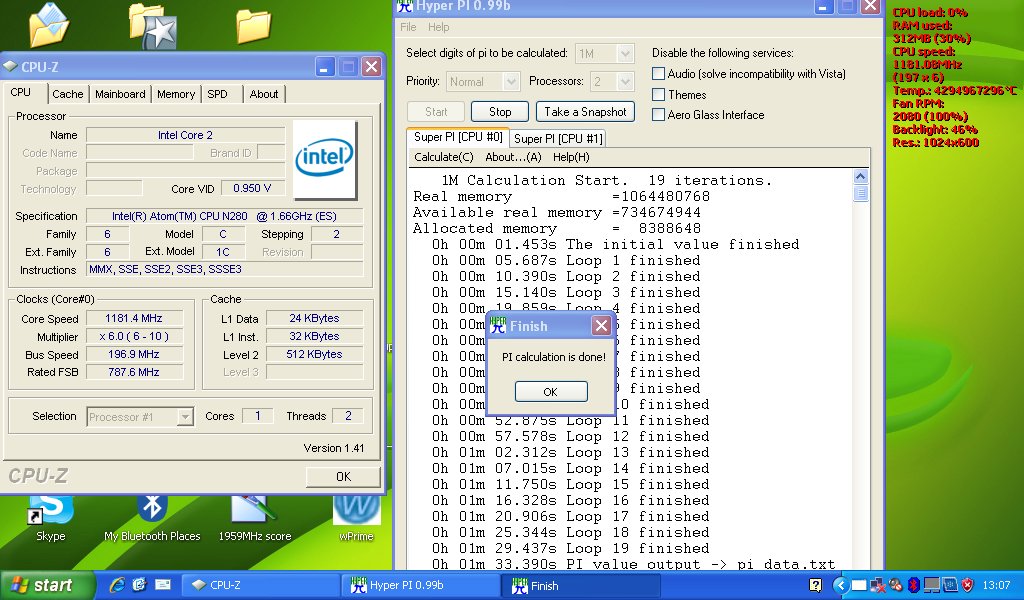
Task: Open the Calculate(C) menu
Action: coord(443,157)
